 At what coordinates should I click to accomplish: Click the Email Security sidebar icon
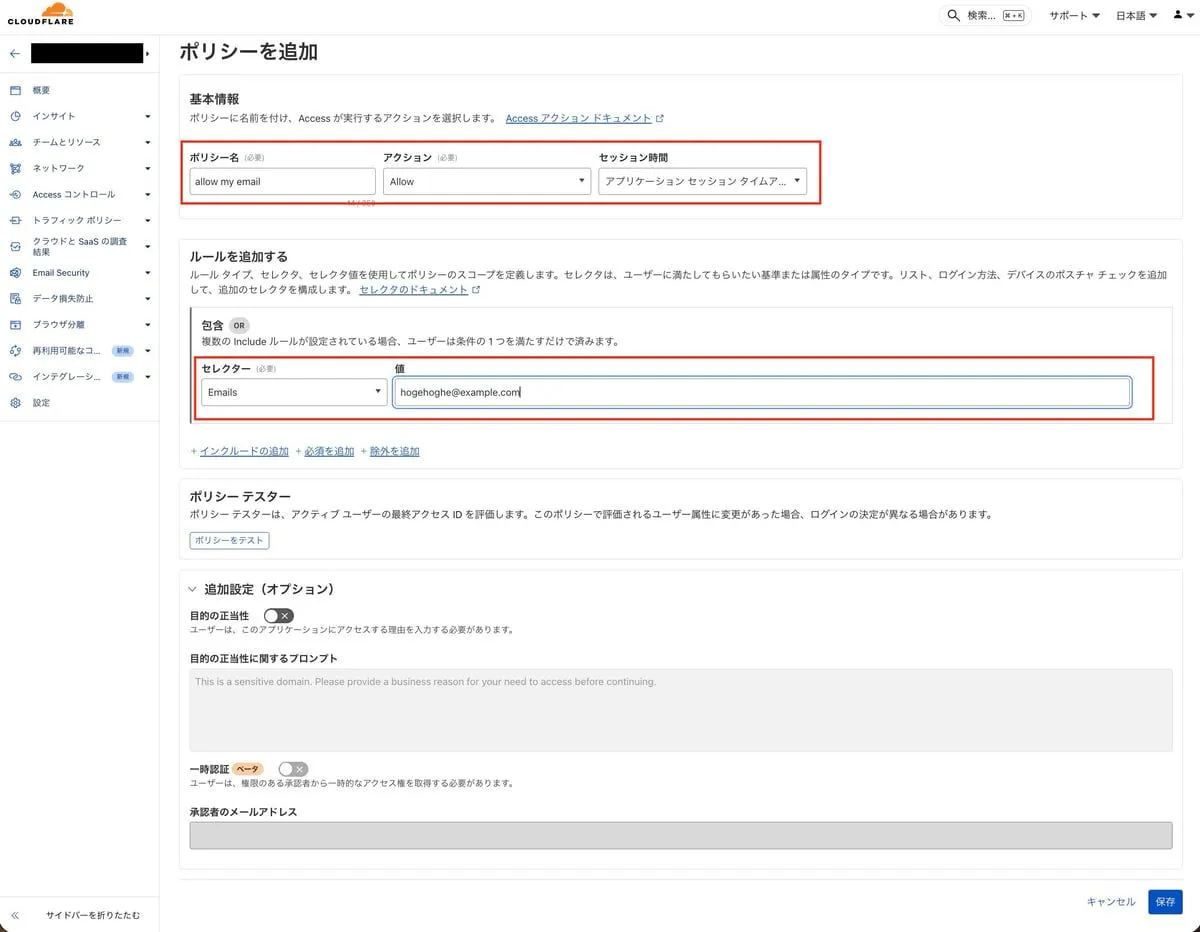tap(15, 273)
